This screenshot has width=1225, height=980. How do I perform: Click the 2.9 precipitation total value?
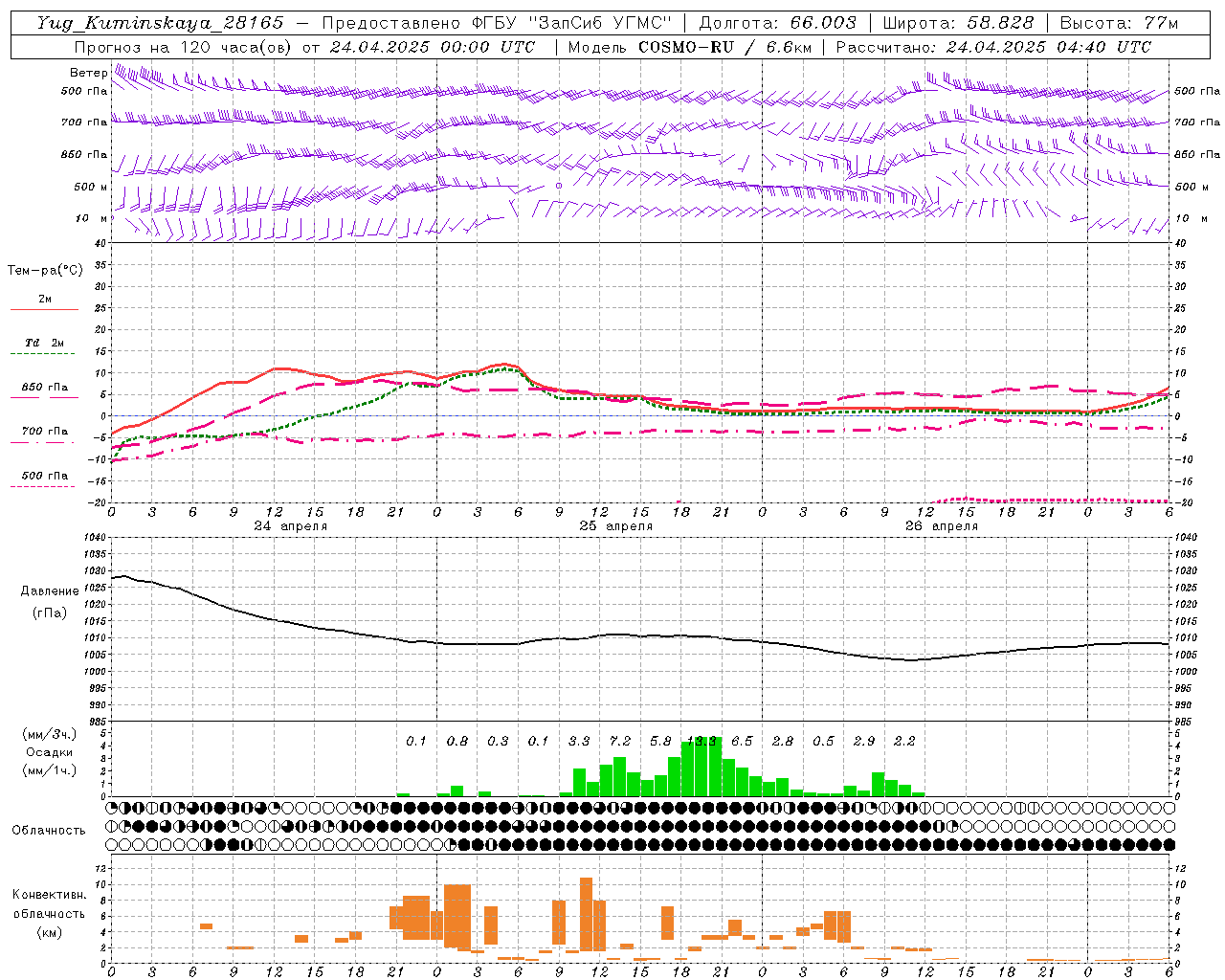point(864,742)
